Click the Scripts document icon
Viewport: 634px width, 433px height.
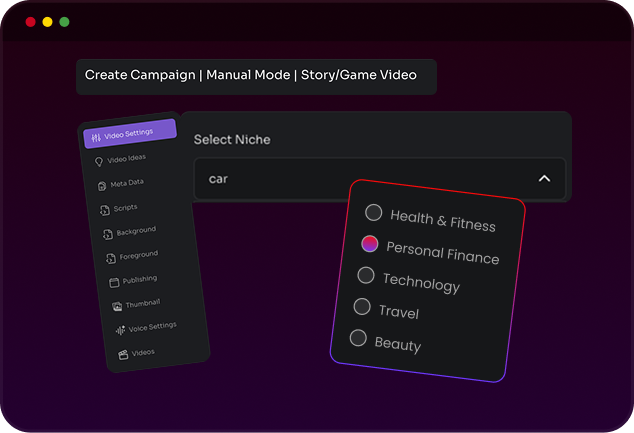[x=104, y=209]
